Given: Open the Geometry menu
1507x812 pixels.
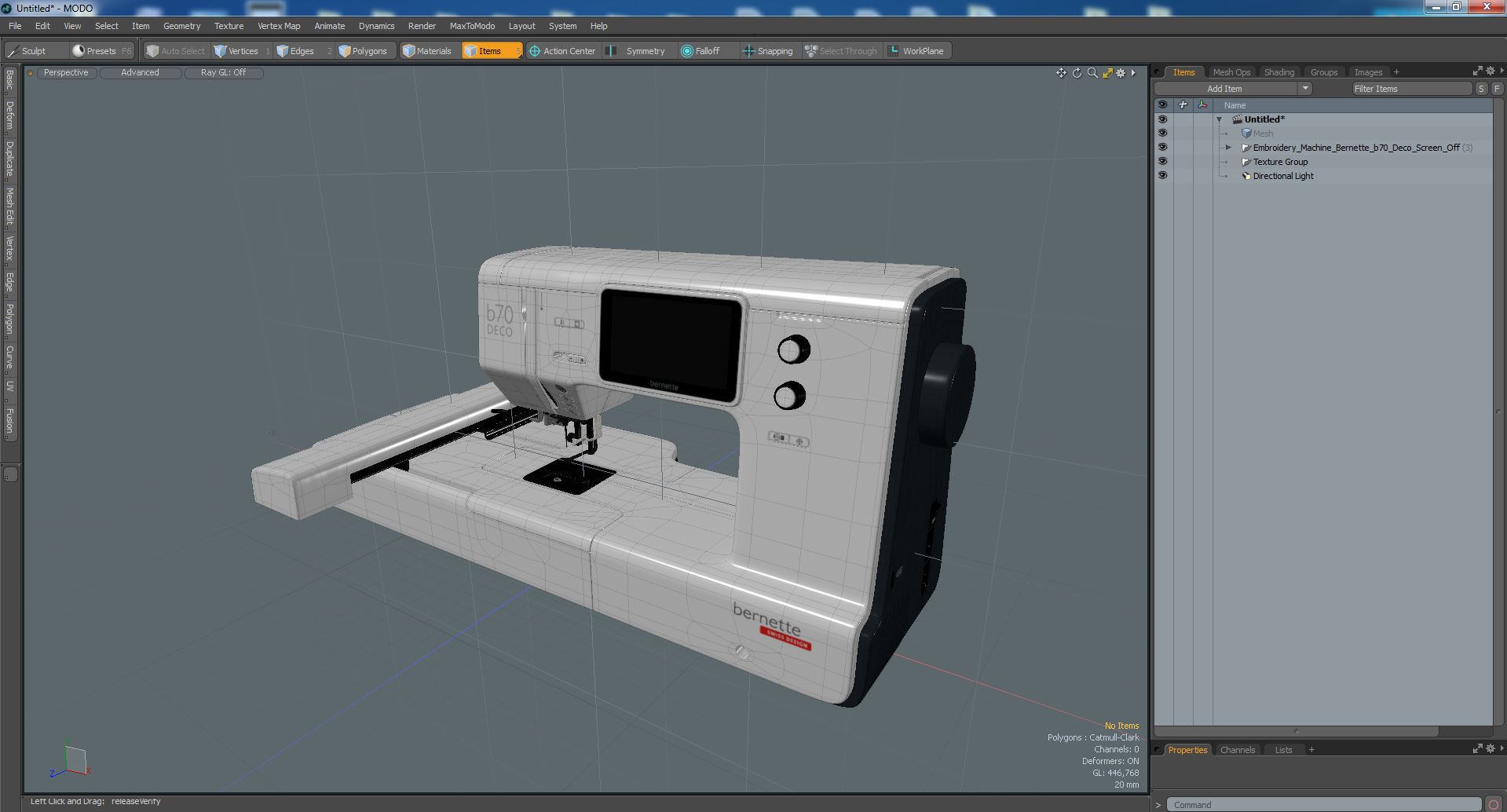Looking at the screenshot, I should click(181, 26).
